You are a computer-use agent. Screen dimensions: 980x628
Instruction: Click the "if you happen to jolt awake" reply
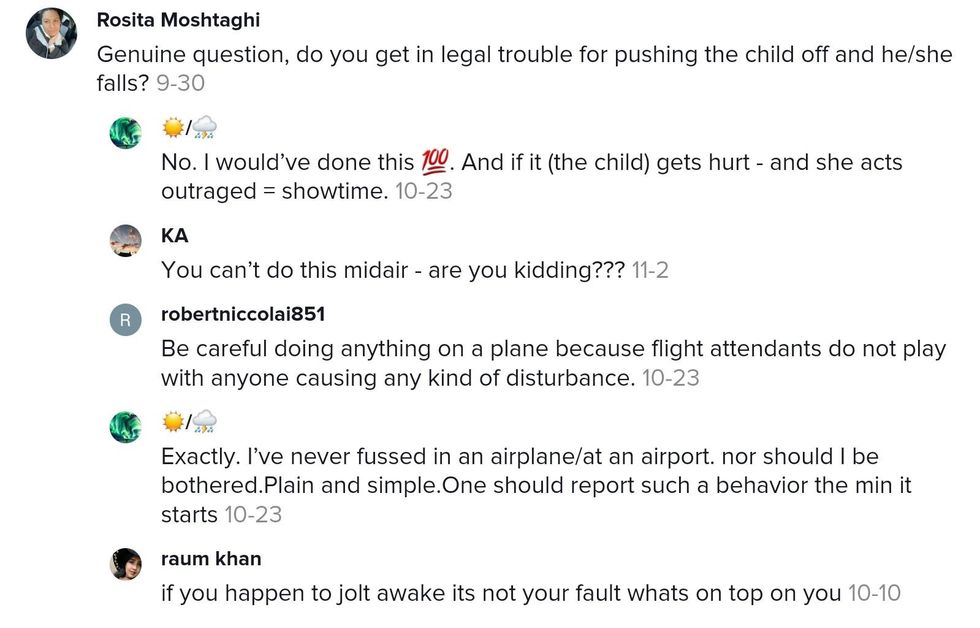tap(500, 593)
